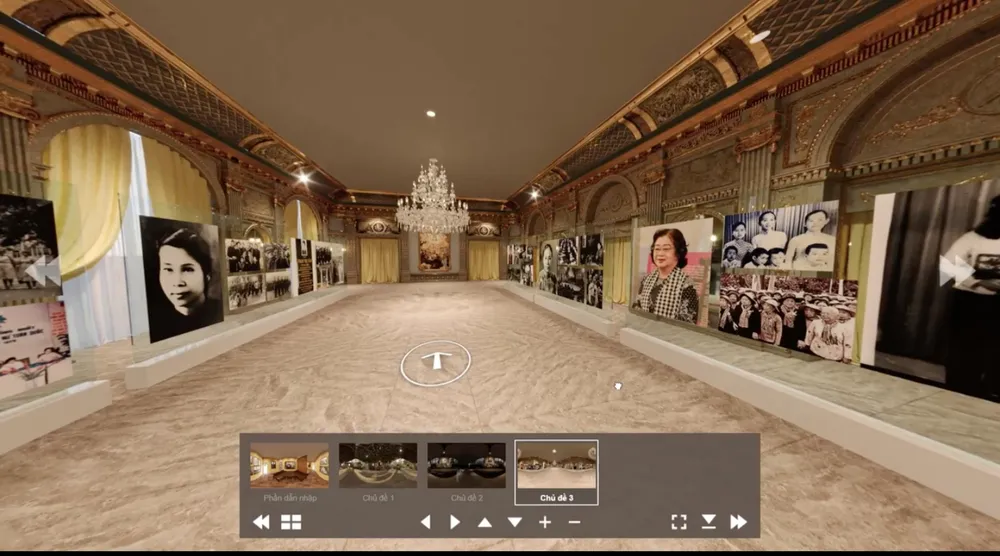Image resolution: width=1000 pixels, height=556 pixels.
Task: Tilt the view down with arrow
Action: pyautogui.click(x=515, y=522)
